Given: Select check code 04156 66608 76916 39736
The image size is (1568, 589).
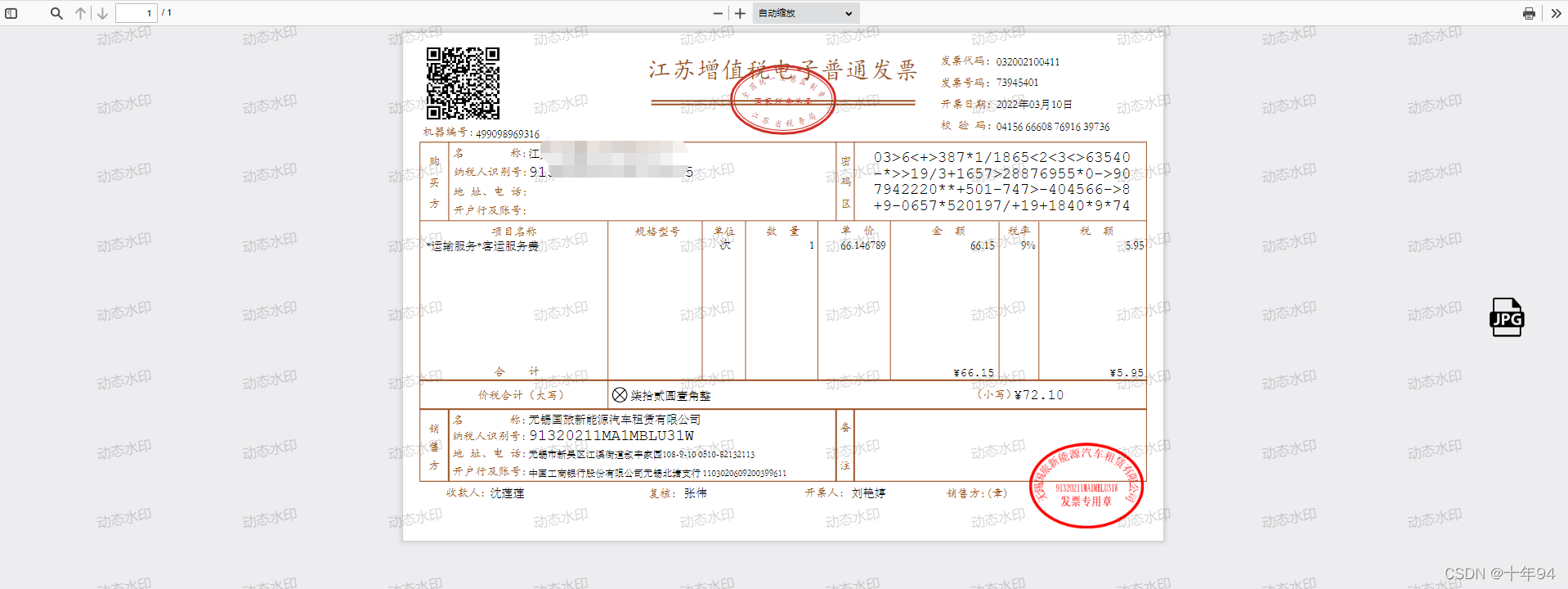Looking at the screenshot, I should point(1053,127).
